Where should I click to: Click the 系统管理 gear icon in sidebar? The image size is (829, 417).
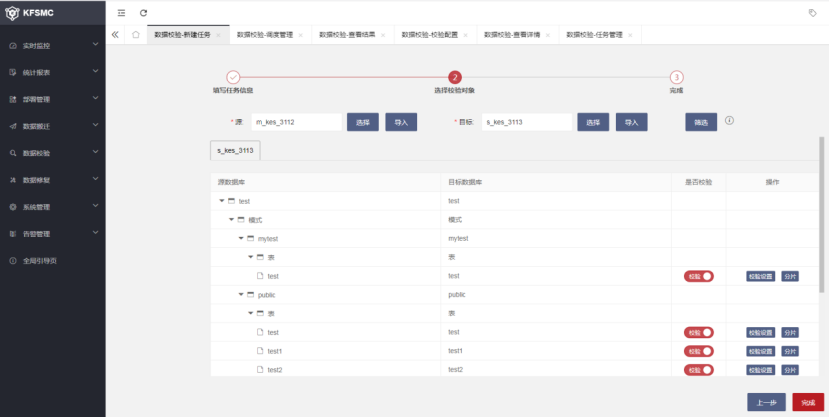tap(13, 207)
